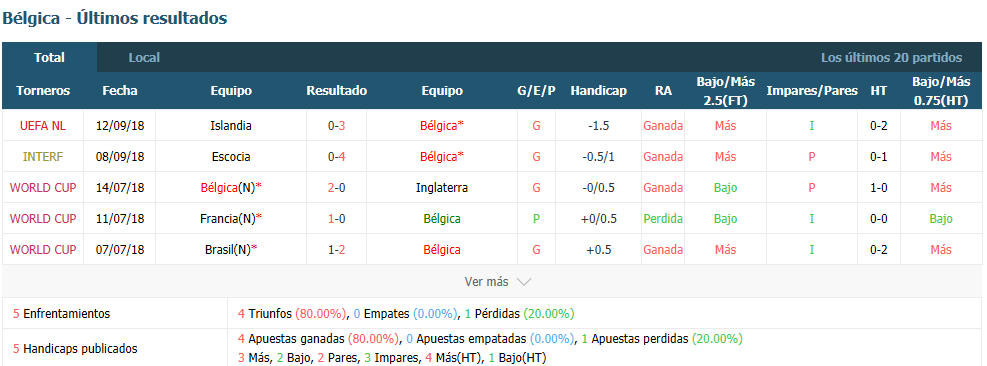Click the Impares/Pares column header
The image size is (987, 366).
point(811,91)
